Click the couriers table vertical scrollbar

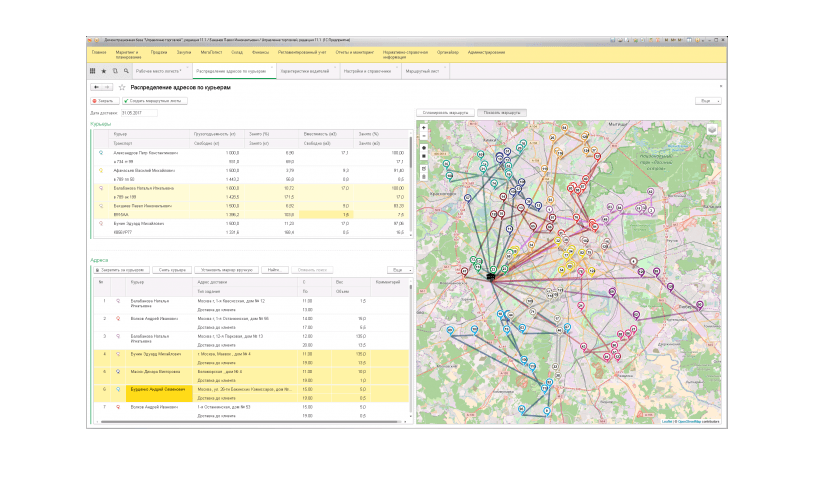point(411,184)
